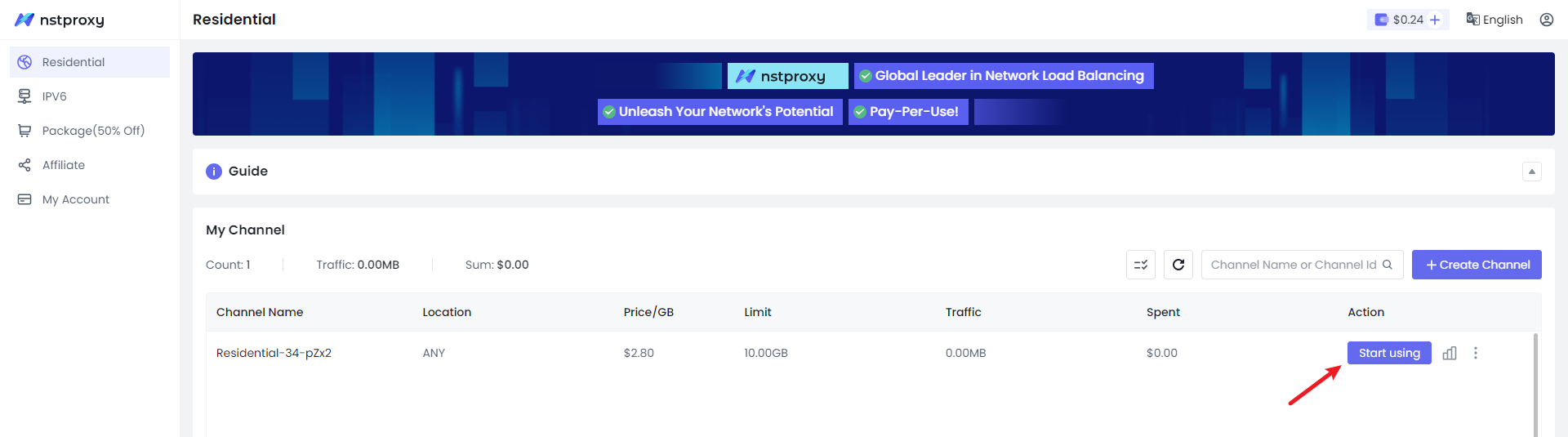The width and height of the screenshot is (1568, 437).
Task: Click the ANY location cell
Action: [434, 353]
